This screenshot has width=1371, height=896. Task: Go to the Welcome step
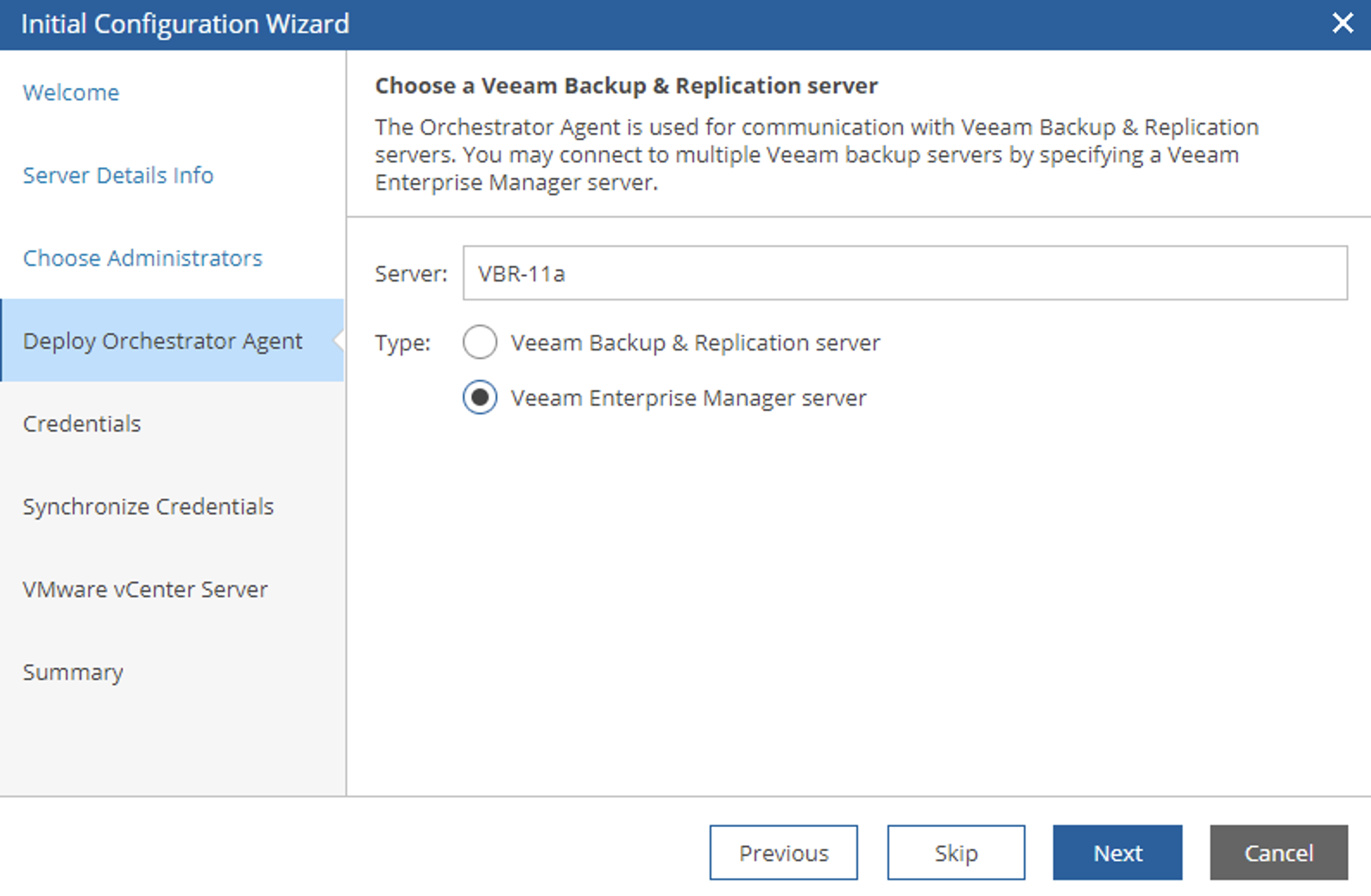coord(71,92)
